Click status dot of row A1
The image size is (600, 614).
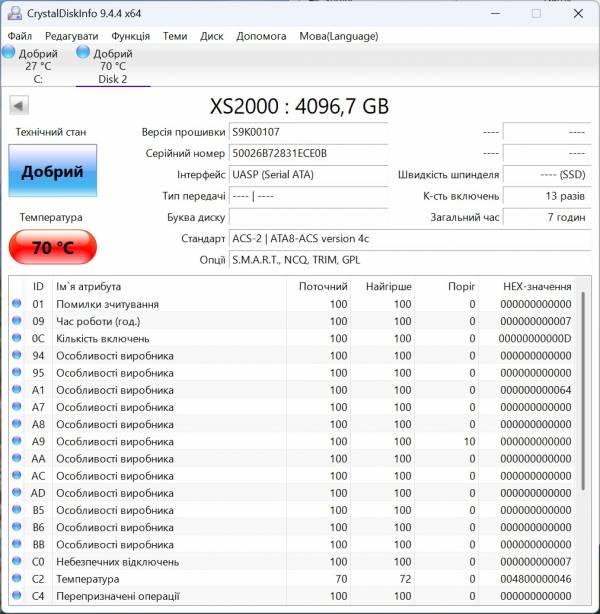click(16, 390)
